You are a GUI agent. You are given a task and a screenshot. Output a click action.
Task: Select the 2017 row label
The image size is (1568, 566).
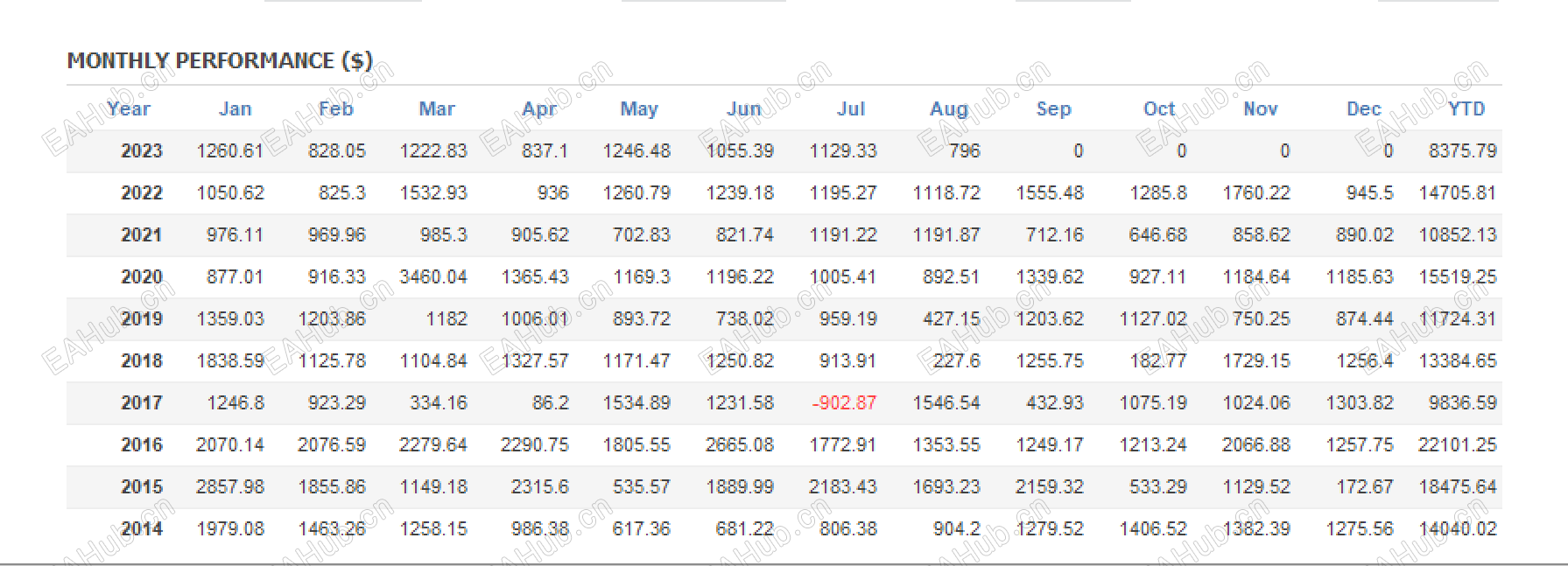(142, 402)
